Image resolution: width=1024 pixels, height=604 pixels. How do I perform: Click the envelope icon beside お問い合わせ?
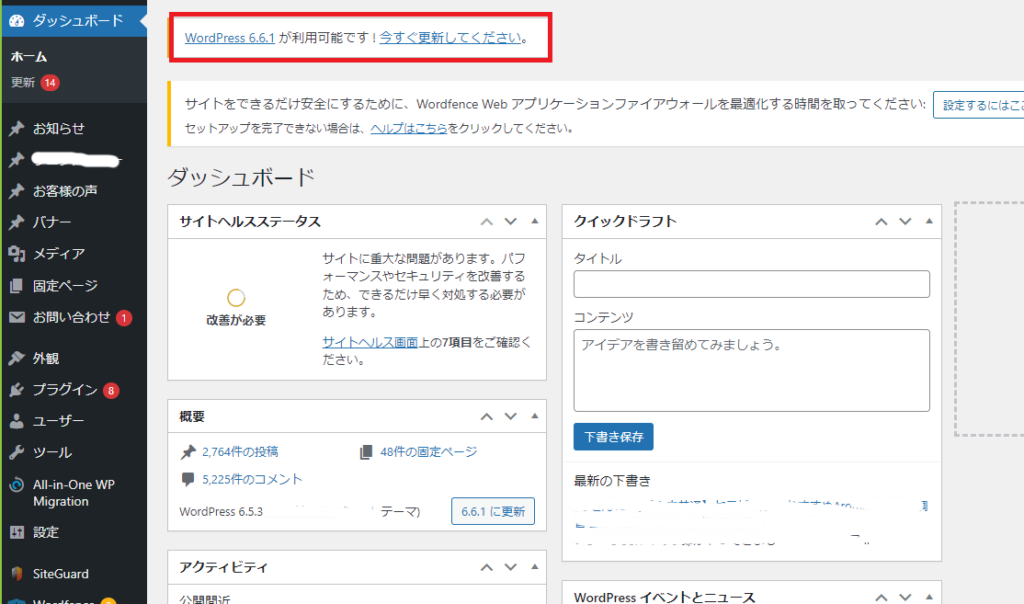(17, 317)
